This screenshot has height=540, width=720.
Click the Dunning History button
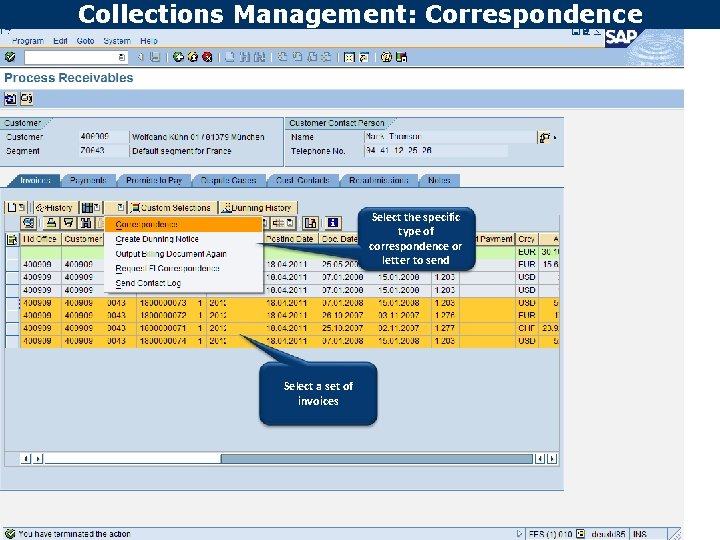pos(258,208)
